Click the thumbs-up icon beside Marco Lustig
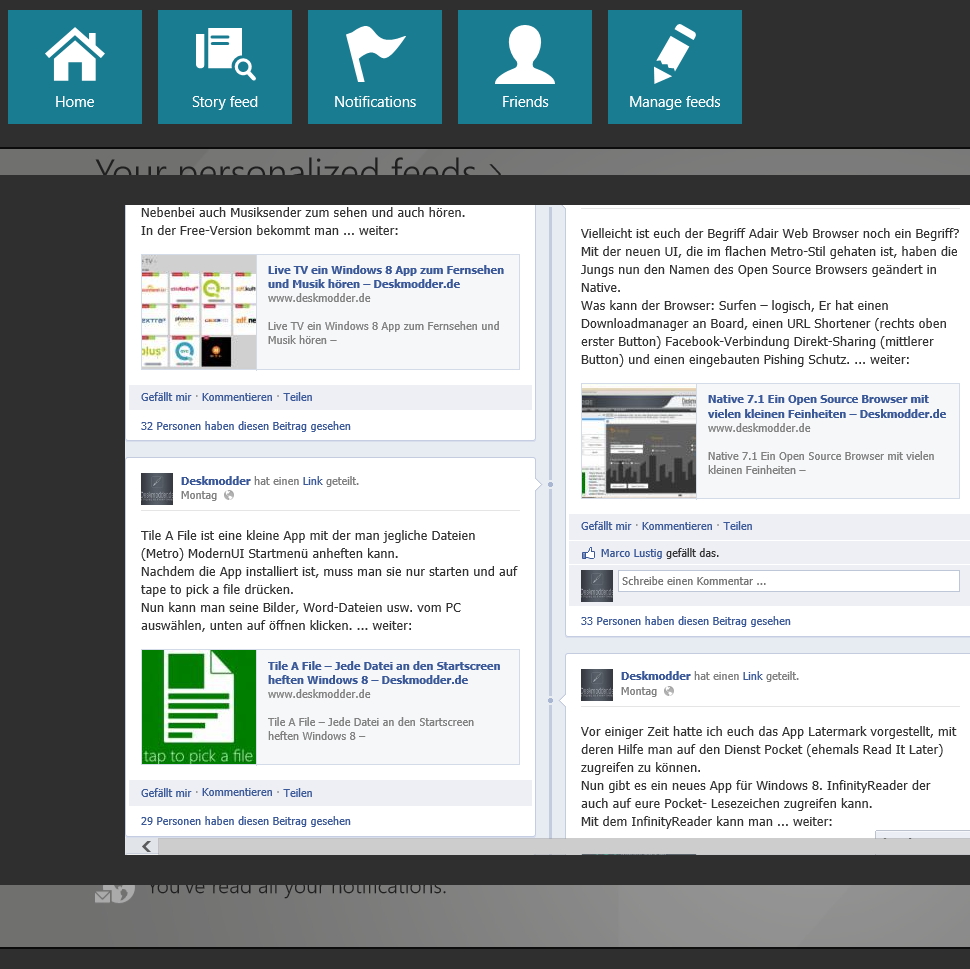The image size is (970, 969). point(588,553)
